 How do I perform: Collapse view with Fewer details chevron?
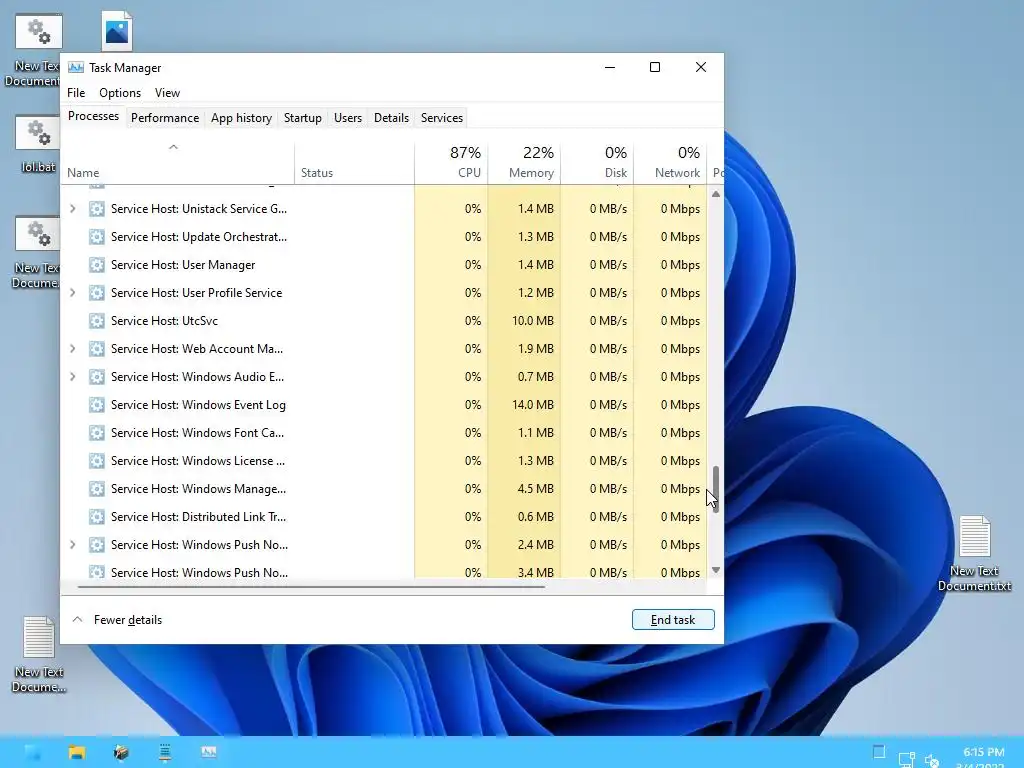pos(77,620)
